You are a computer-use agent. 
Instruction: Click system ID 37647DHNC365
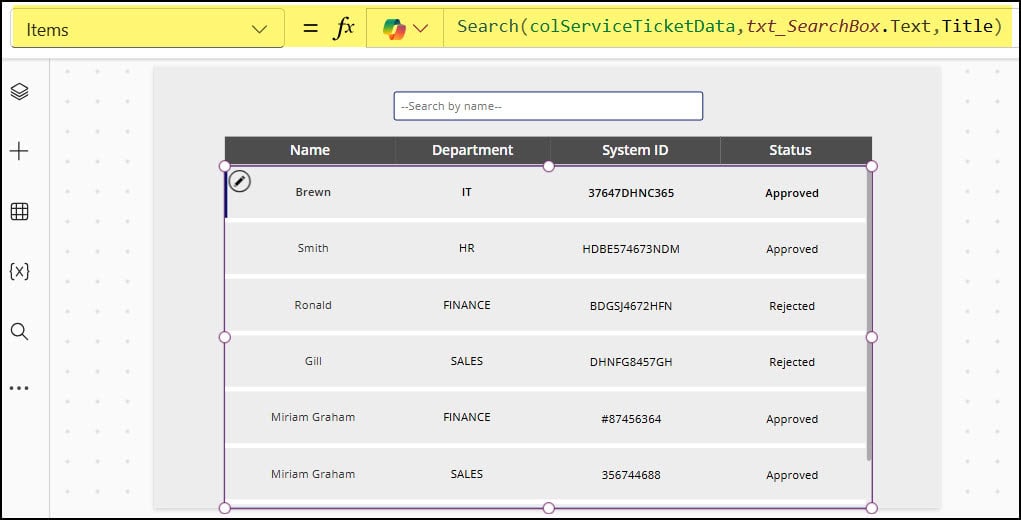click(x=631, y=193)
